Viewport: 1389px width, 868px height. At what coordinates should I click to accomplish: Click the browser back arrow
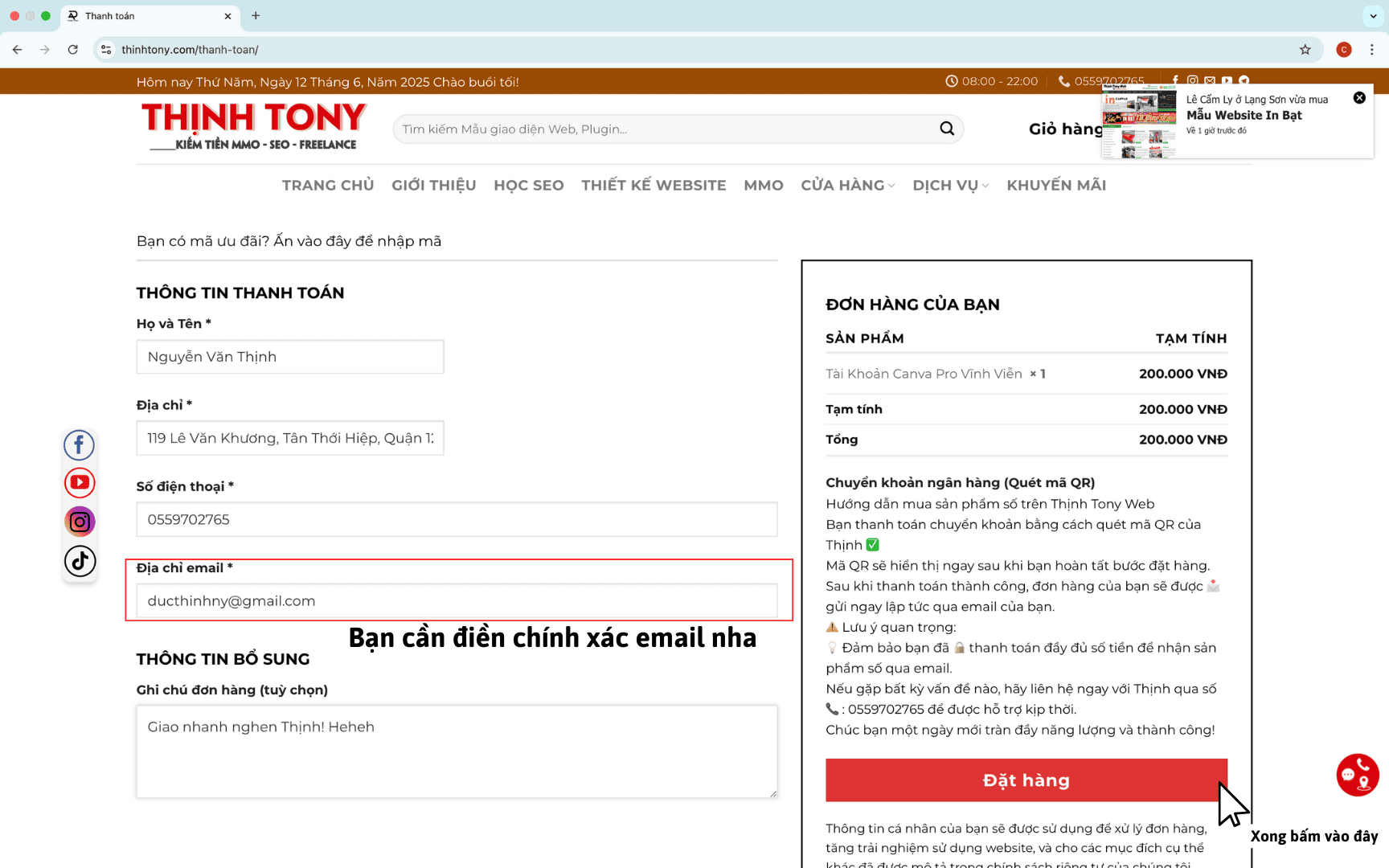click(17, 49)
